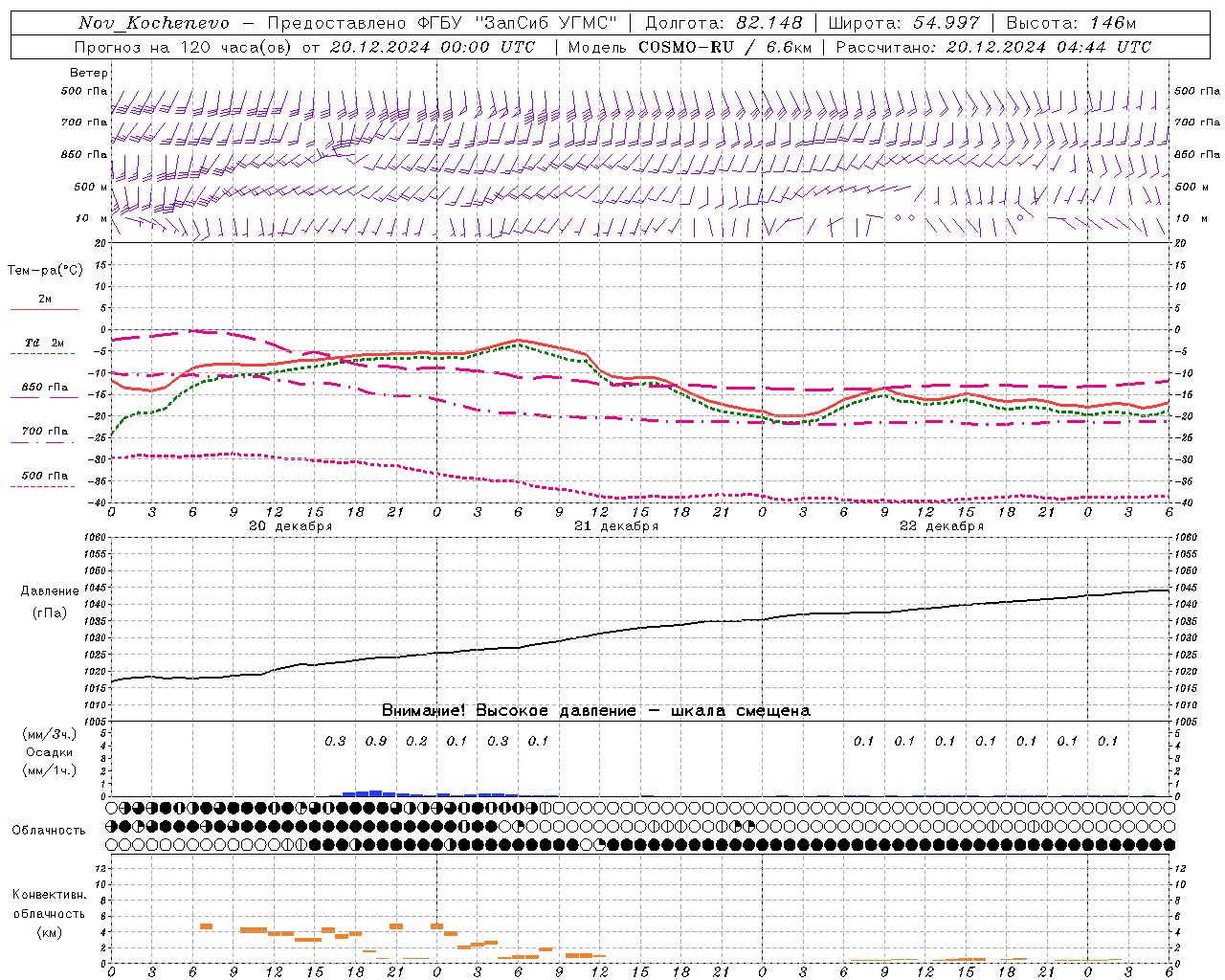Screen dimensions: 1225x980
Task: Click the Nov_Kochenevo station title
Action: click(x=154, y=23)
